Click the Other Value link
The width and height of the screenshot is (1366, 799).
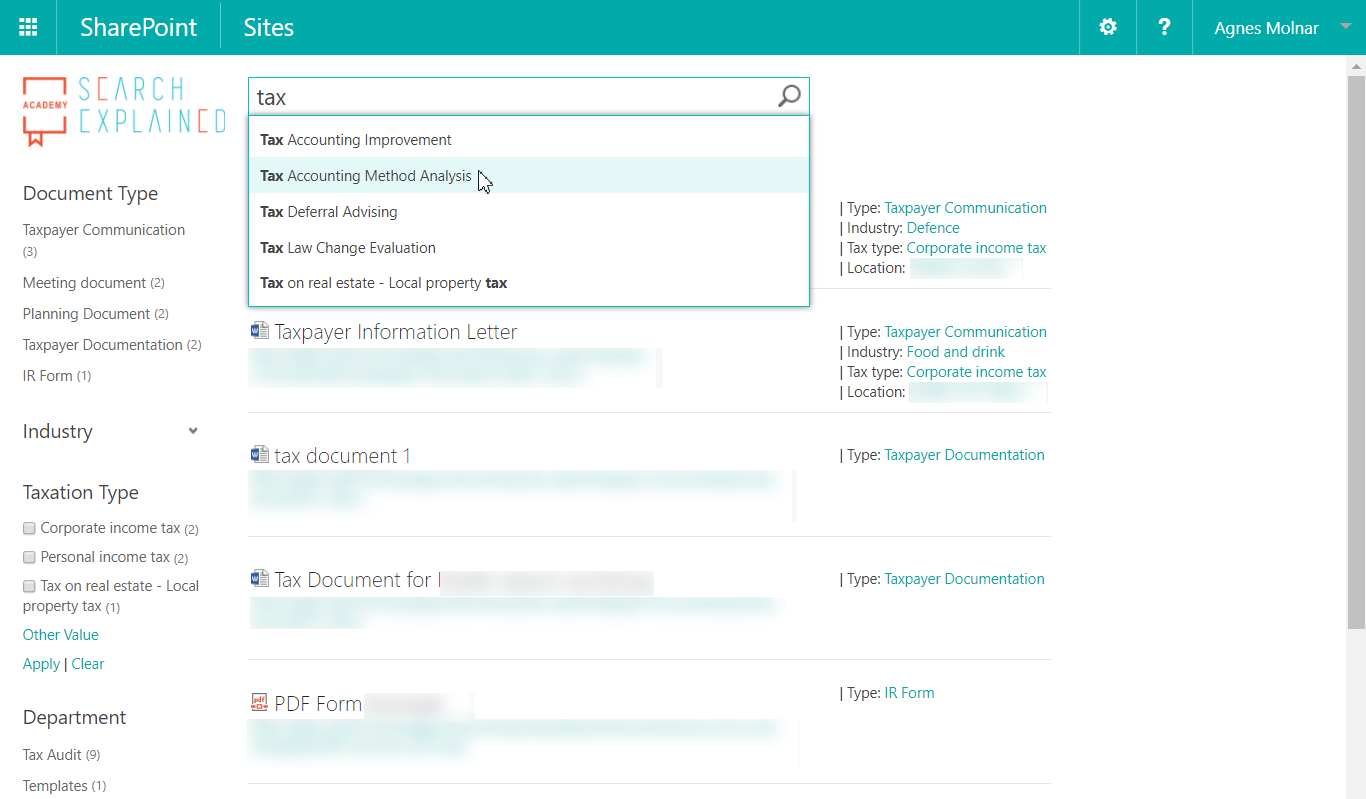tap(61, 635)
